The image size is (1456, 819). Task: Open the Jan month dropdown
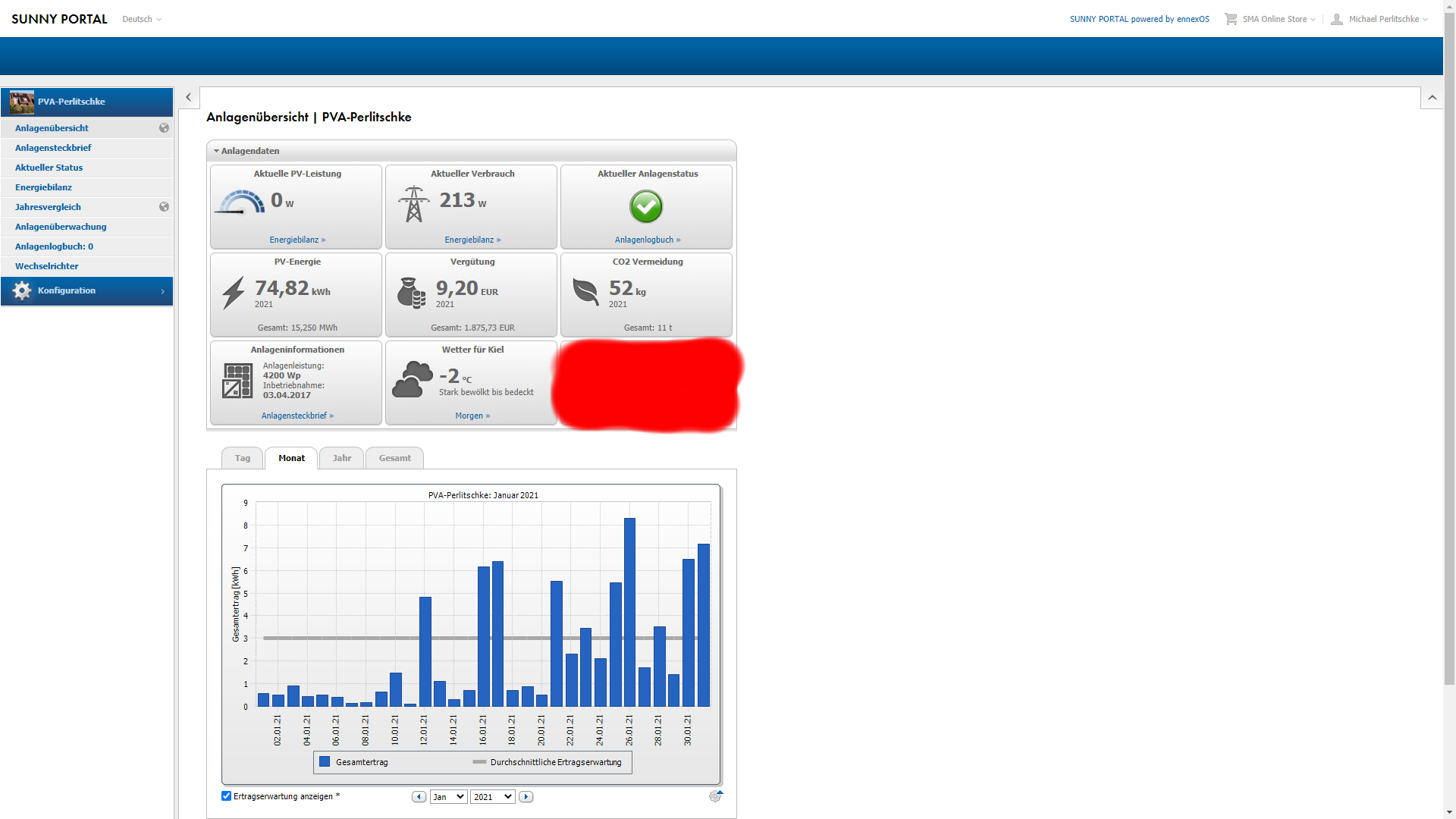pos(448,797)
